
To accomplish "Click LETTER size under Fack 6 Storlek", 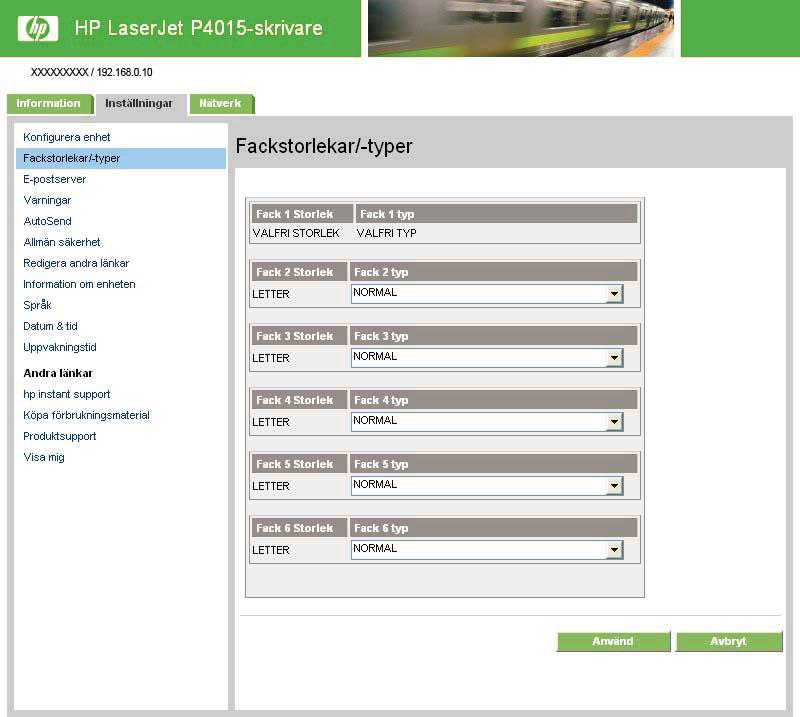I will click(x=271, y=551).
